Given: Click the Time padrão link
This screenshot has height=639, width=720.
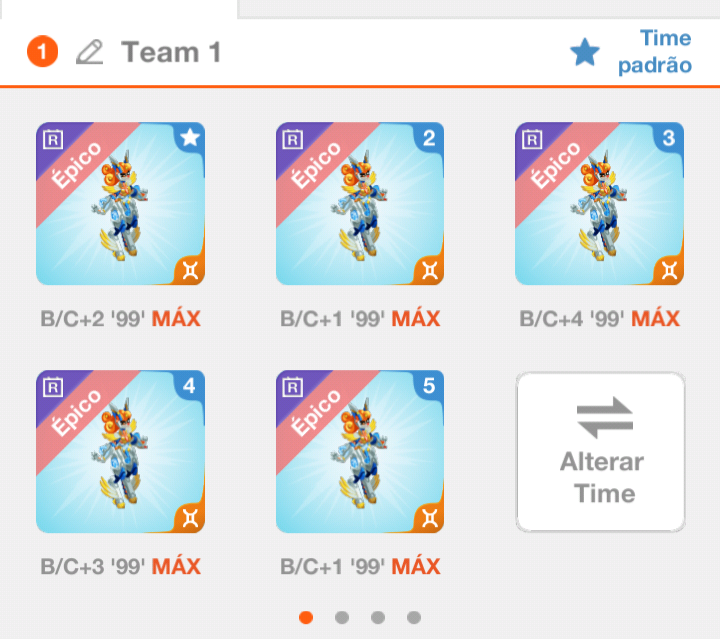Looking at the screenshot, I should coord(655,51).
